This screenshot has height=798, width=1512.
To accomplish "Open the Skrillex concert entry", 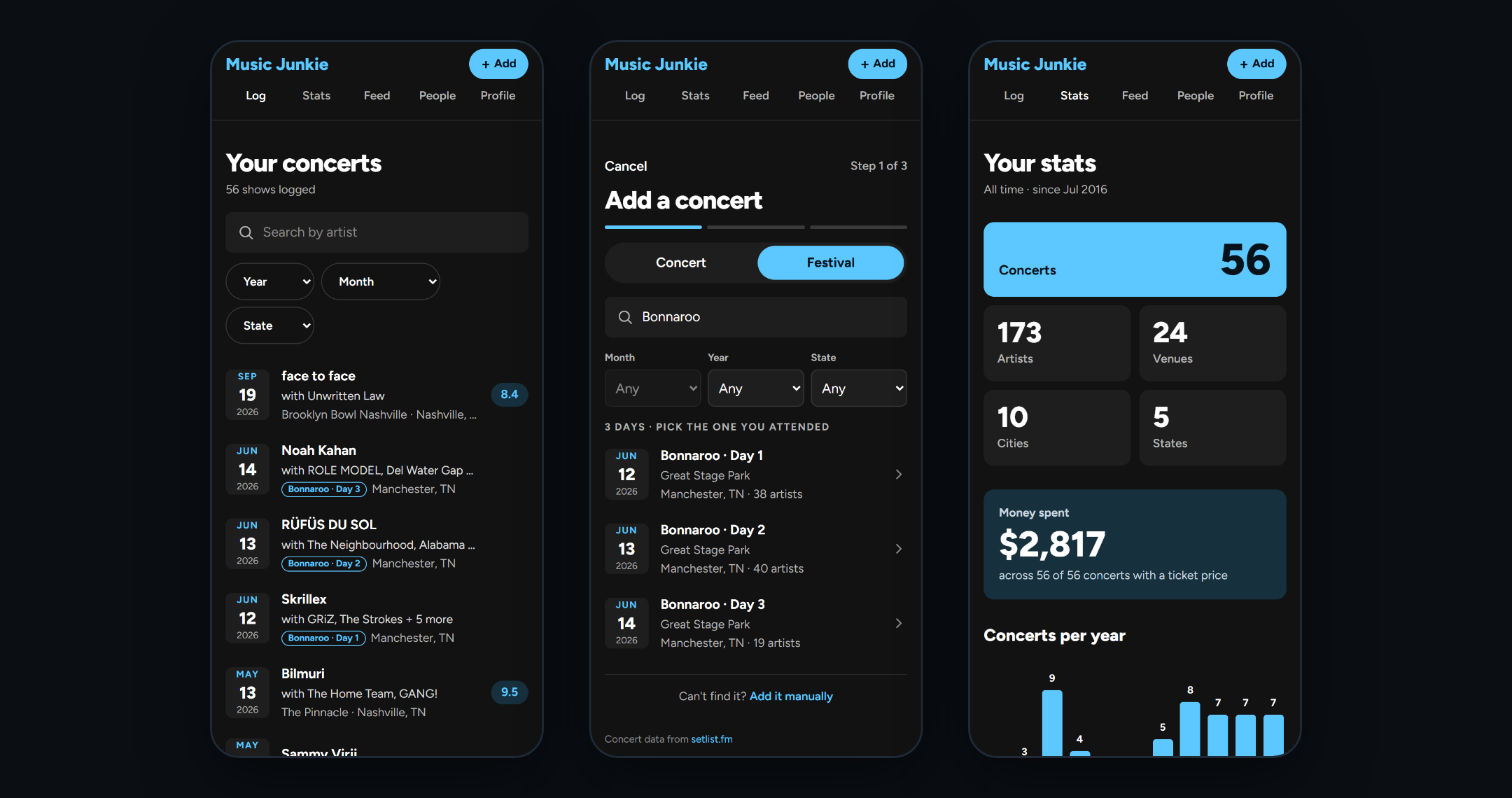I will coord(377,619).
